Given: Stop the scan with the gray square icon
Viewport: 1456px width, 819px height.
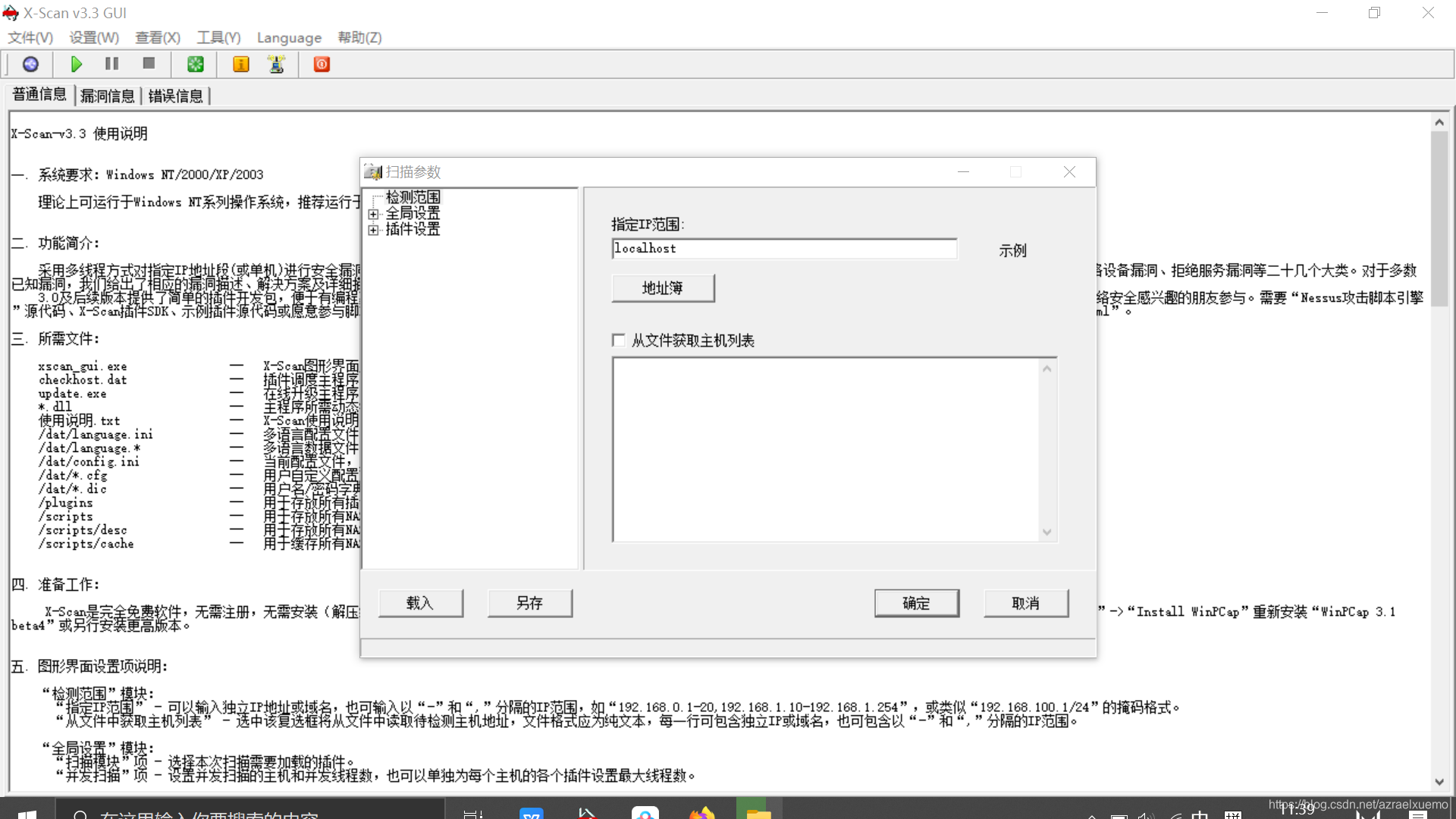Looking at the screenshot, I should 149,64.
